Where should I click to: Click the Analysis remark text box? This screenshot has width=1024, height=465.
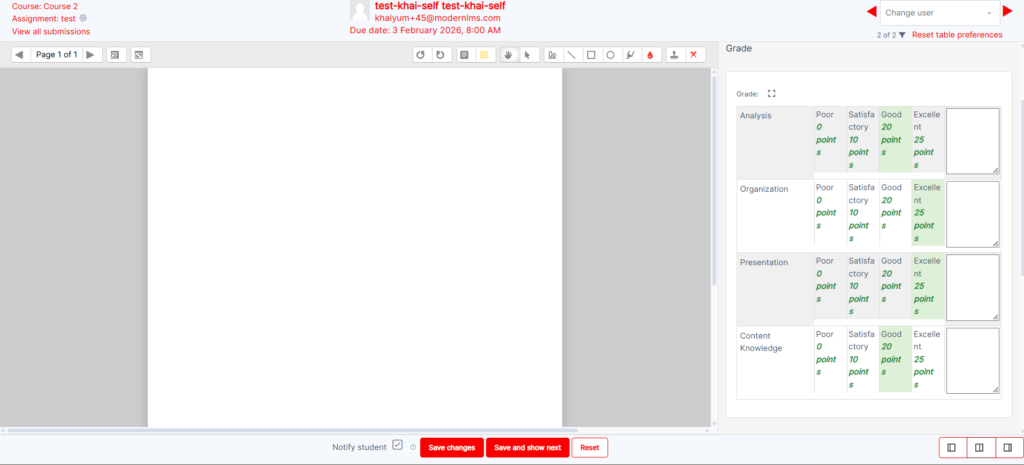point(973,141)
